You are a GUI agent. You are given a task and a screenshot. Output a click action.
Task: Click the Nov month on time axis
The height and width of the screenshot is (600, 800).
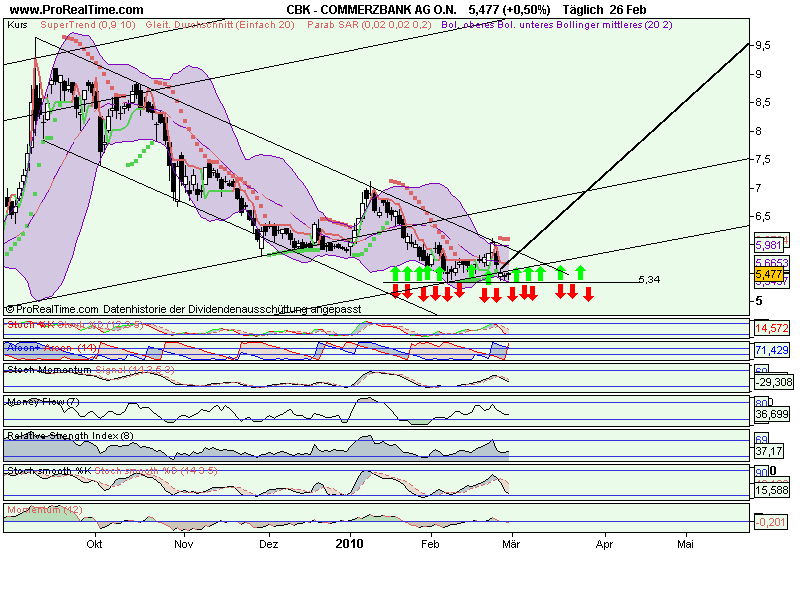tap(183, 544)
